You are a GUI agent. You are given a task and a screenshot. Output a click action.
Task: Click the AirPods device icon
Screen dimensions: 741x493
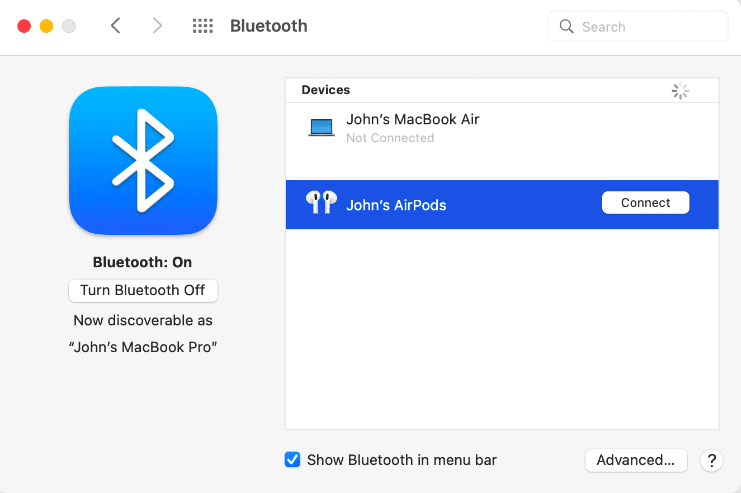321,202
